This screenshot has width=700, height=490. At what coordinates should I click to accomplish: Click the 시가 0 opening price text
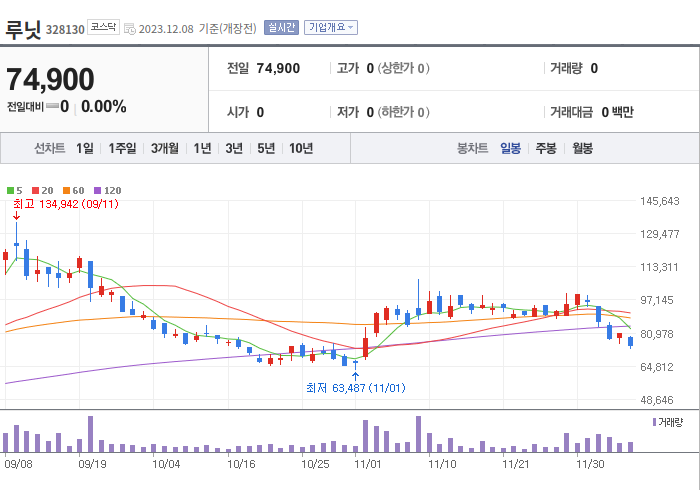(245, 112)
